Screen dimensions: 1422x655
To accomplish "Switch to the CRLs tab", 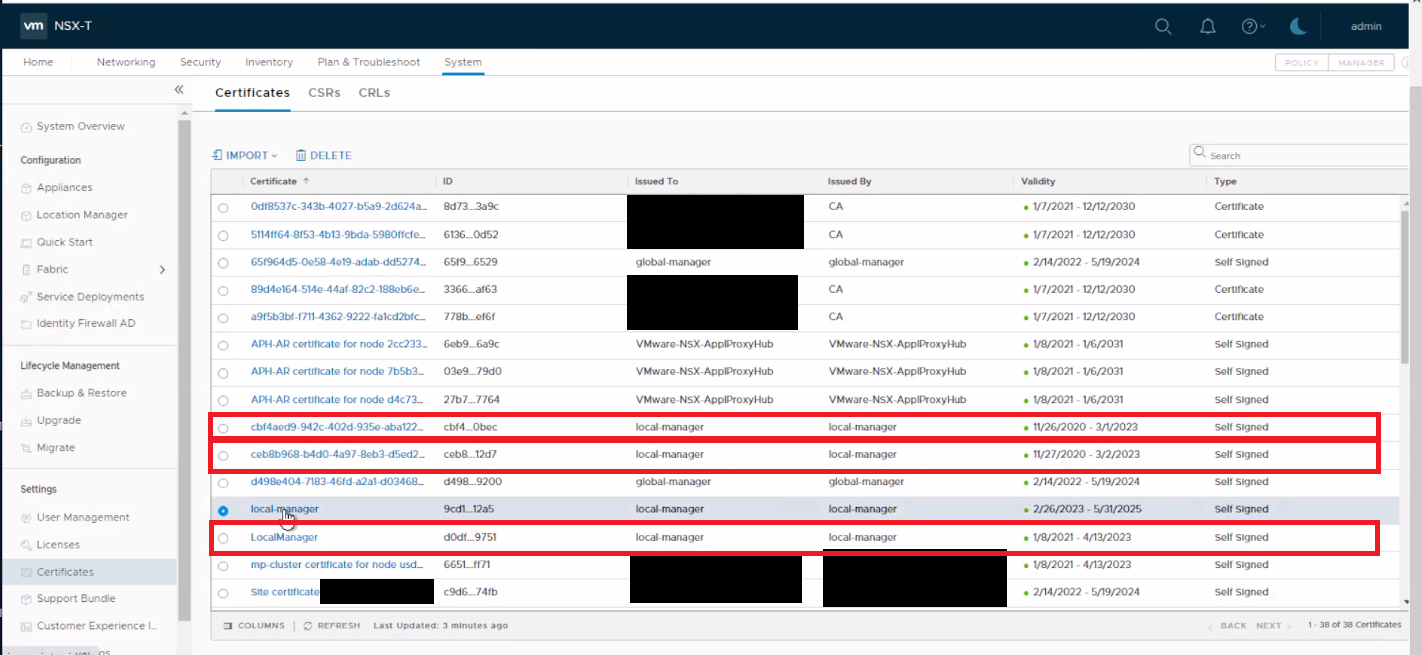I will click(x=374, y=92).
